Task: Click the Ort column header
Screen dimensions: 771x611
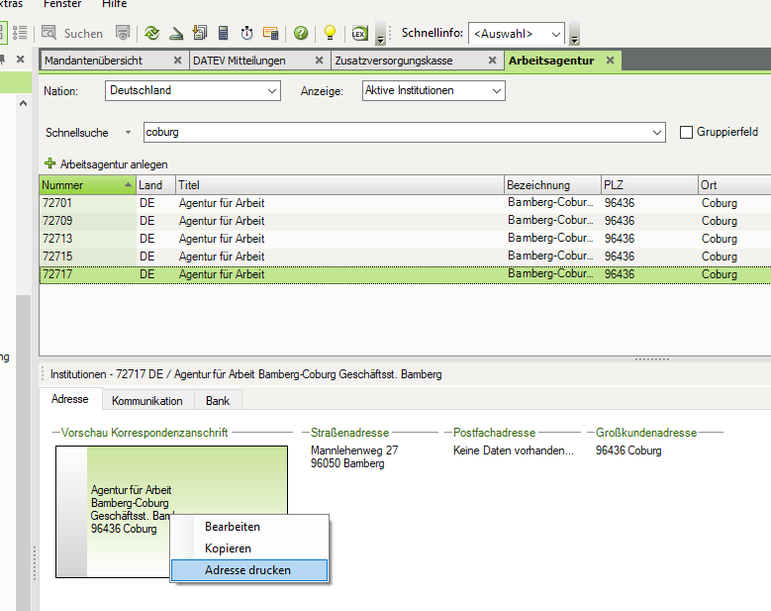Action: 735,185
